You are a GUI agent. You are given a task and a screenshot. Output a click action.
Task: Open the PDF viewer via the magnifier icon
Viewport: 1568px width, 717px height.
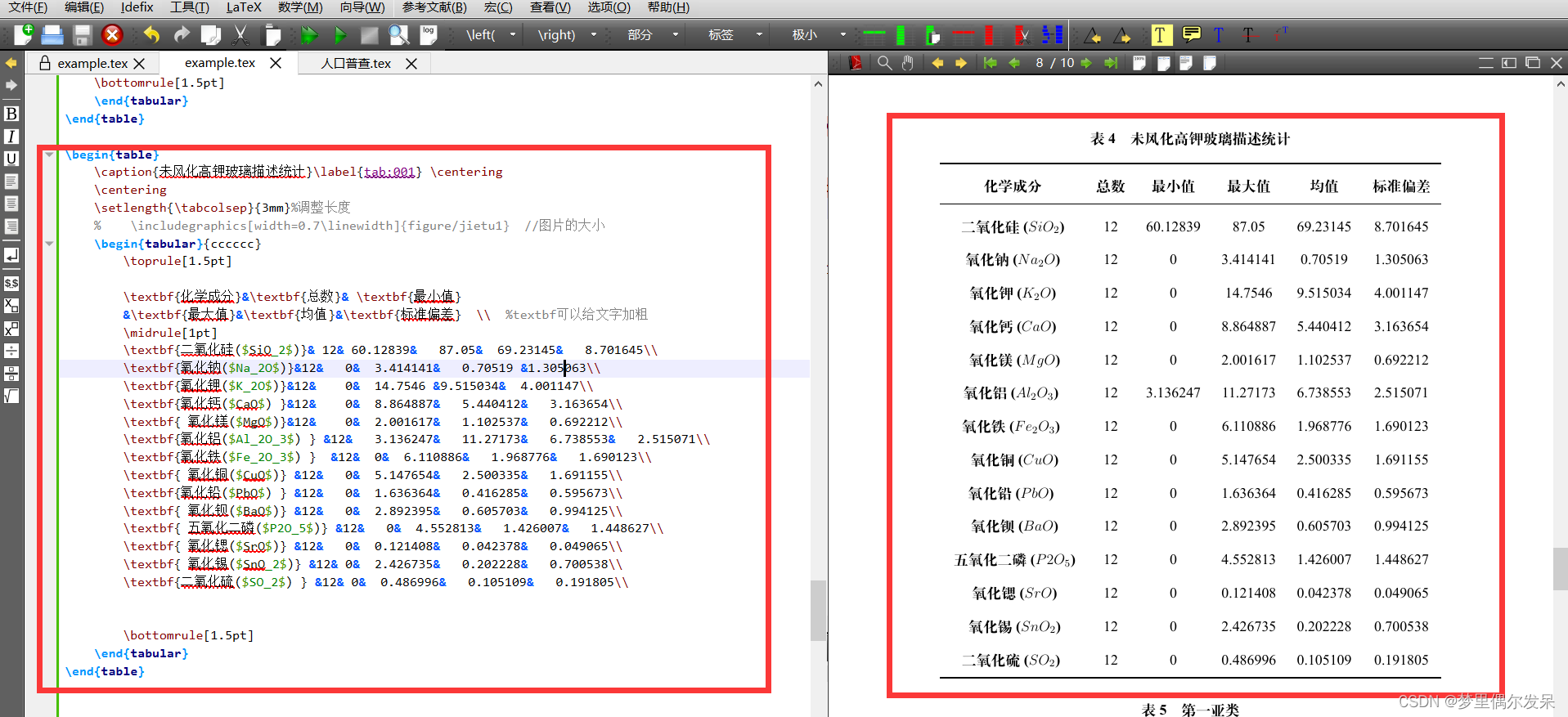tap(399, 35)
